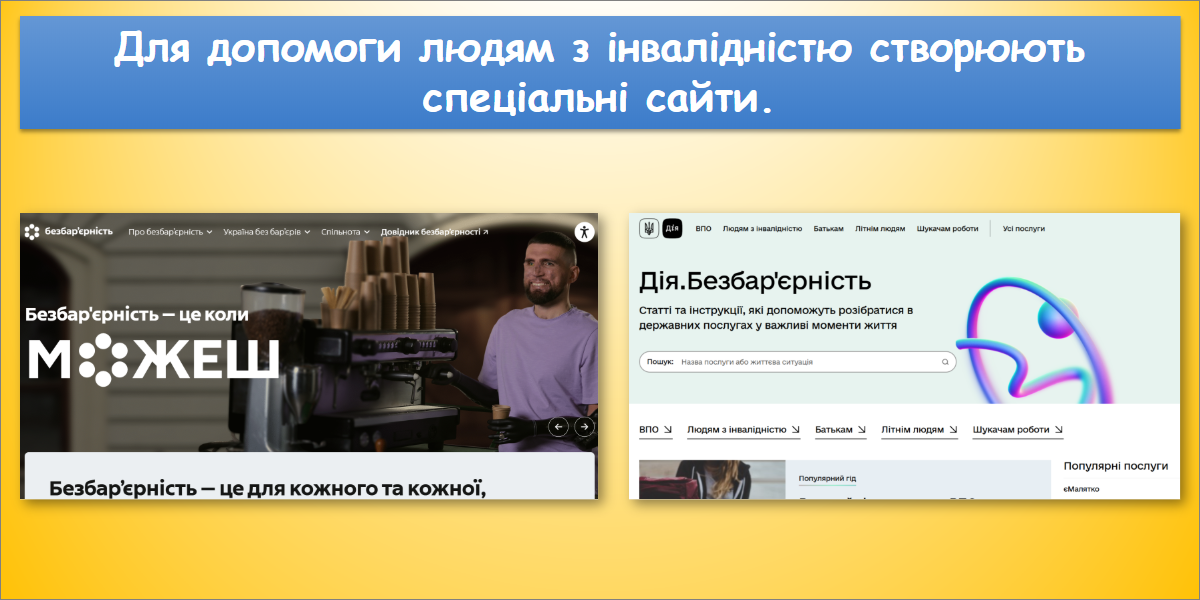
Task: Open 'Усі послуги' in navigation
Action: 1024,228
